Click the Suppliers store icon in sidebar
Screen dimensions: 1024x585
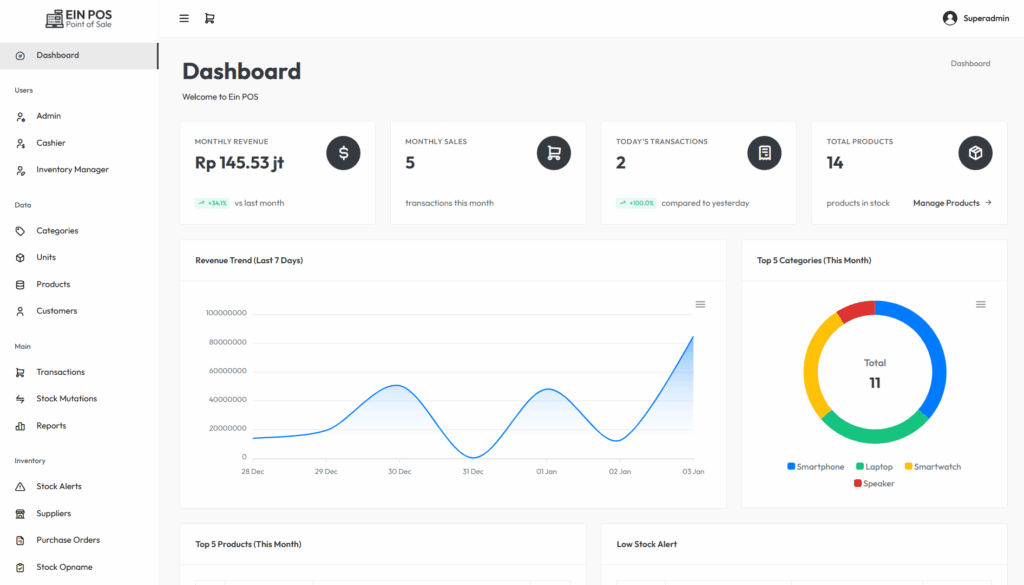(20, 514)
